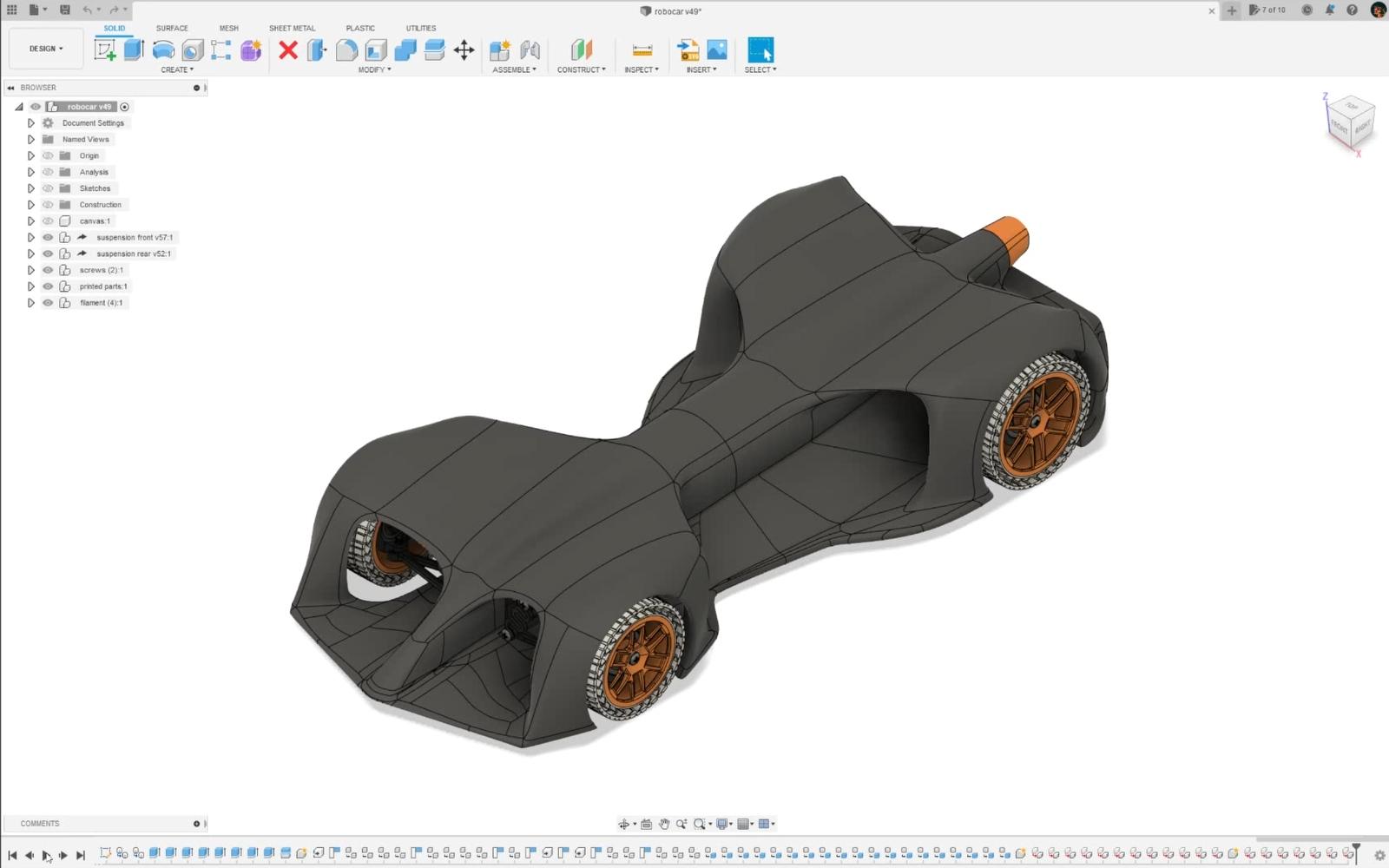Click the Move/Copy tool in the toolbar
The image size is (1389, 868).
(x=464, y=50)
